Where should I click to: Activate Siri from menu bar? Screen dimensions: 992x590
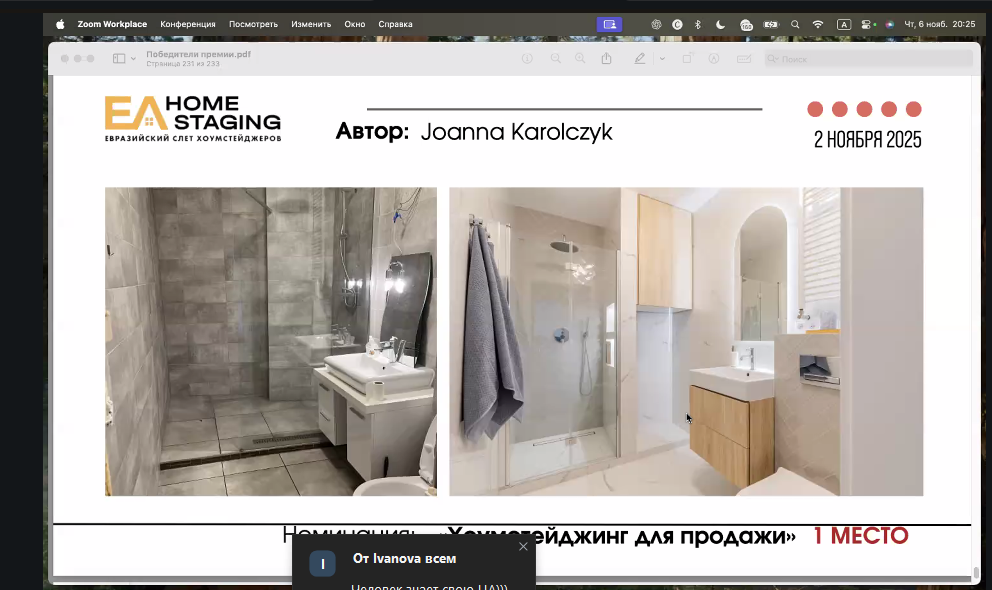[x=890, y=24]
